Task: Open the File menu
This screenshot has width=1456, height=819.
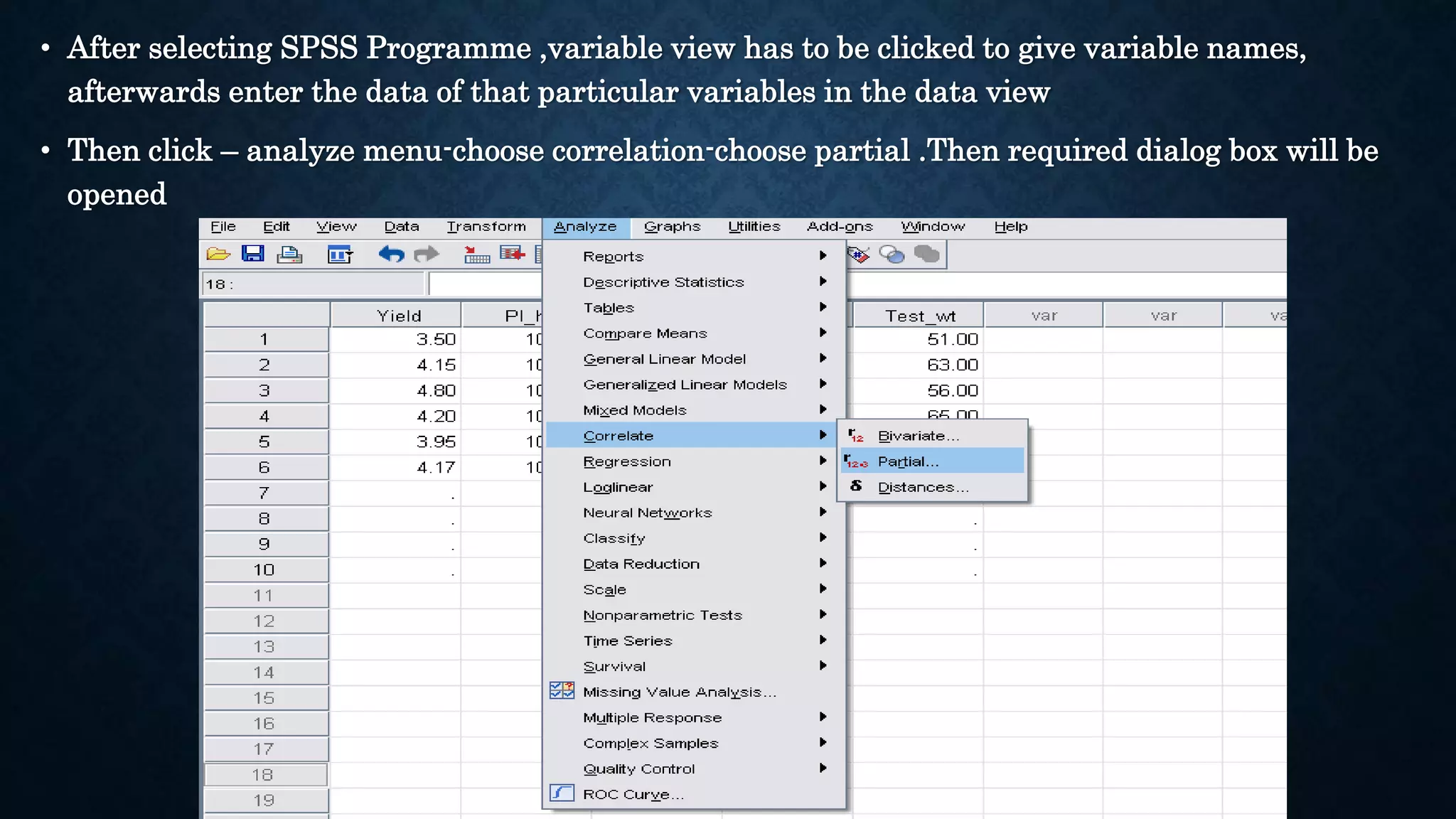Action: (x=223, y=227)
